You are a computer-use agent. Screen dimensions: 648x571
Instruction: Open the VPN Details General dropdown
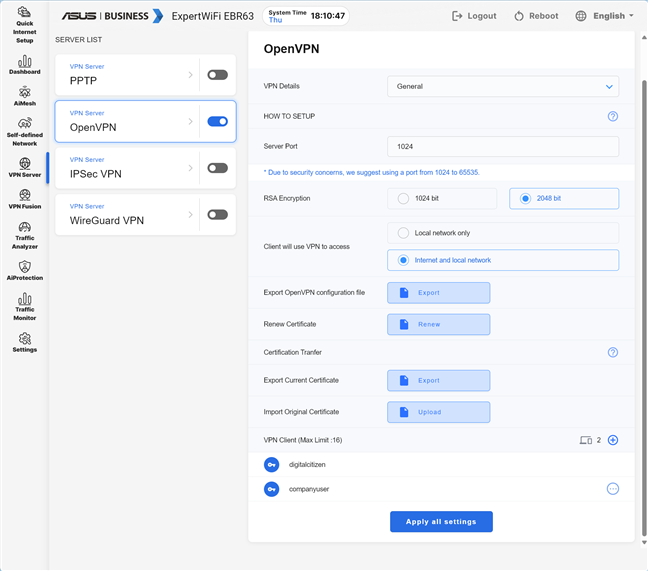[x=503, y=87]
